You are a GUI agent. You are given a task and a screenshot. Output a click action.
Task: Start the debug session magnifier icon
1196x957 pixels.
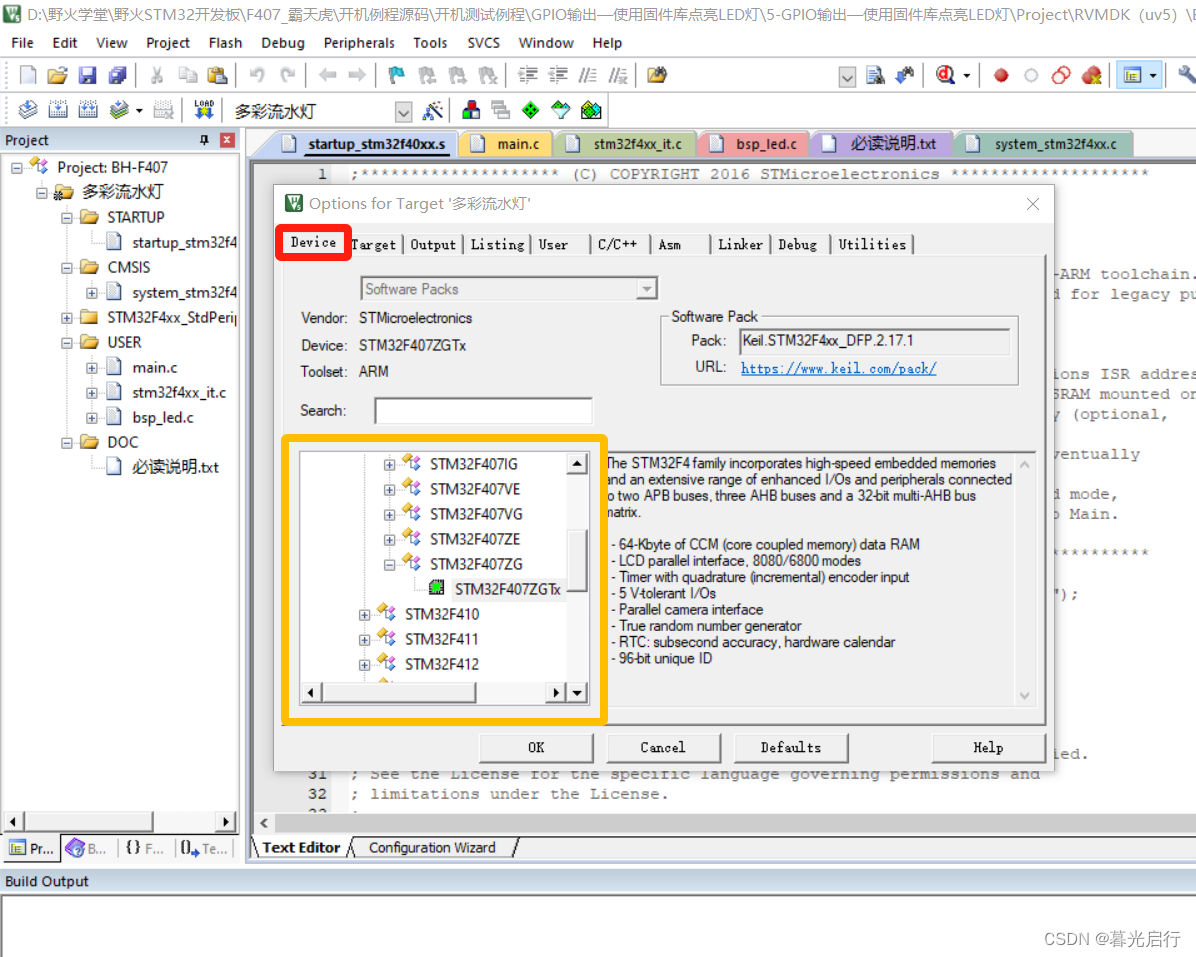pyautogui.click(x=946, y=75)
